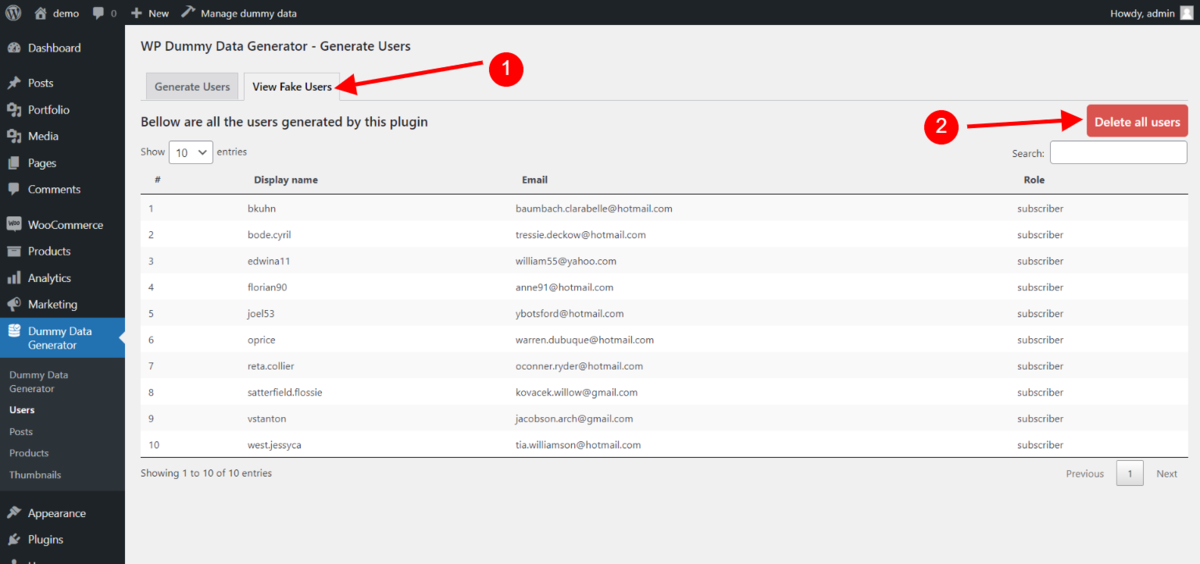Click email warren.dubuque@hotmail.com
The height and width of the screenshot is (564, 1200).
point(585,340)
